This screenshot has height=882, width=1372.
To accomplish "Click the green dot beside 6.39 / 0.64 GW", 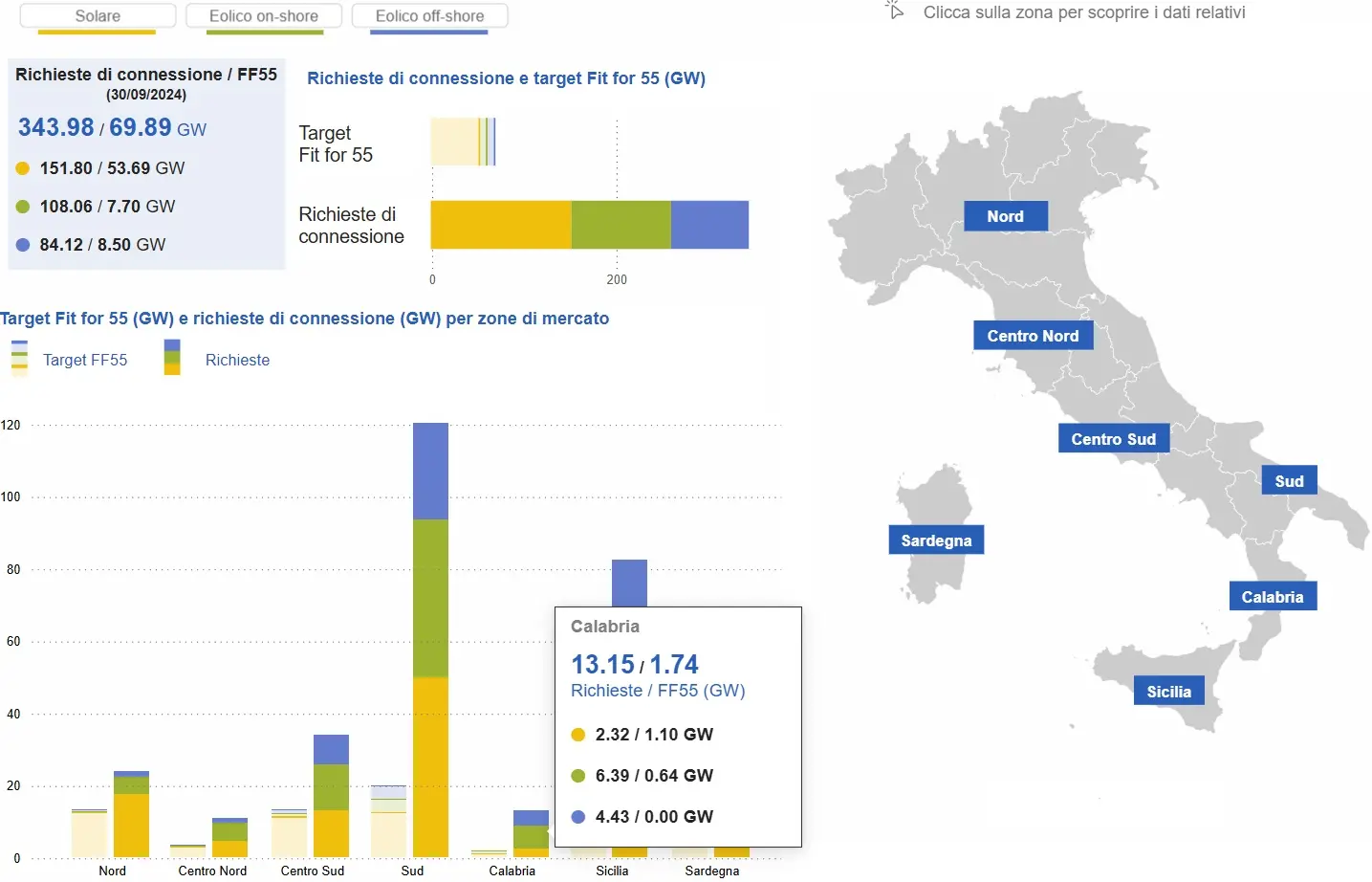I will coord(577,776).
